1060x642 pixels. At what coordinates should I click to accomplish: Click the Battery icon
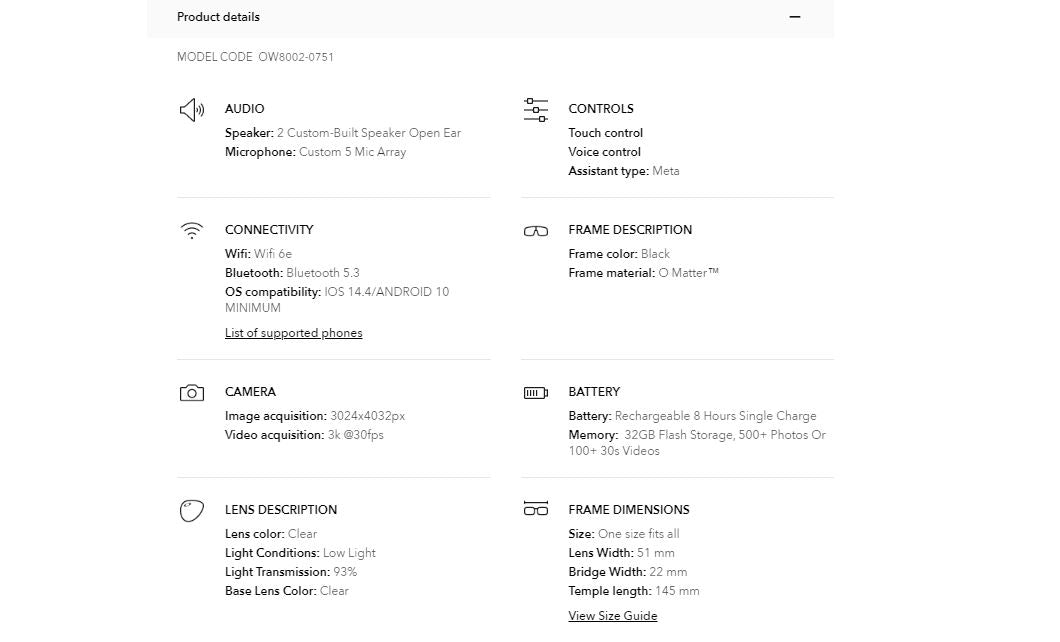[536, 393]
